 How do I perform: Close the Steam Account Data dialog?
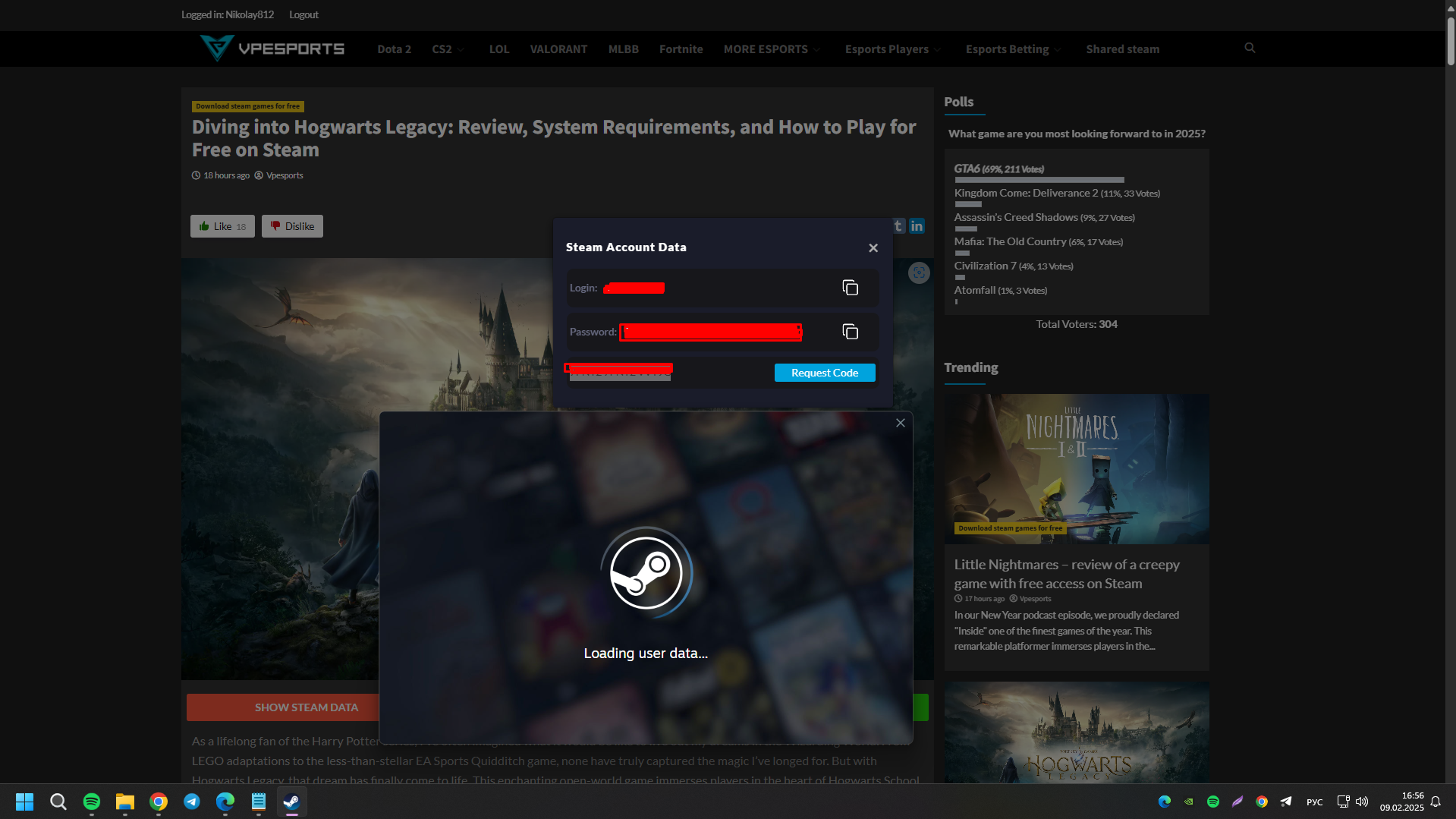[873, 248]
